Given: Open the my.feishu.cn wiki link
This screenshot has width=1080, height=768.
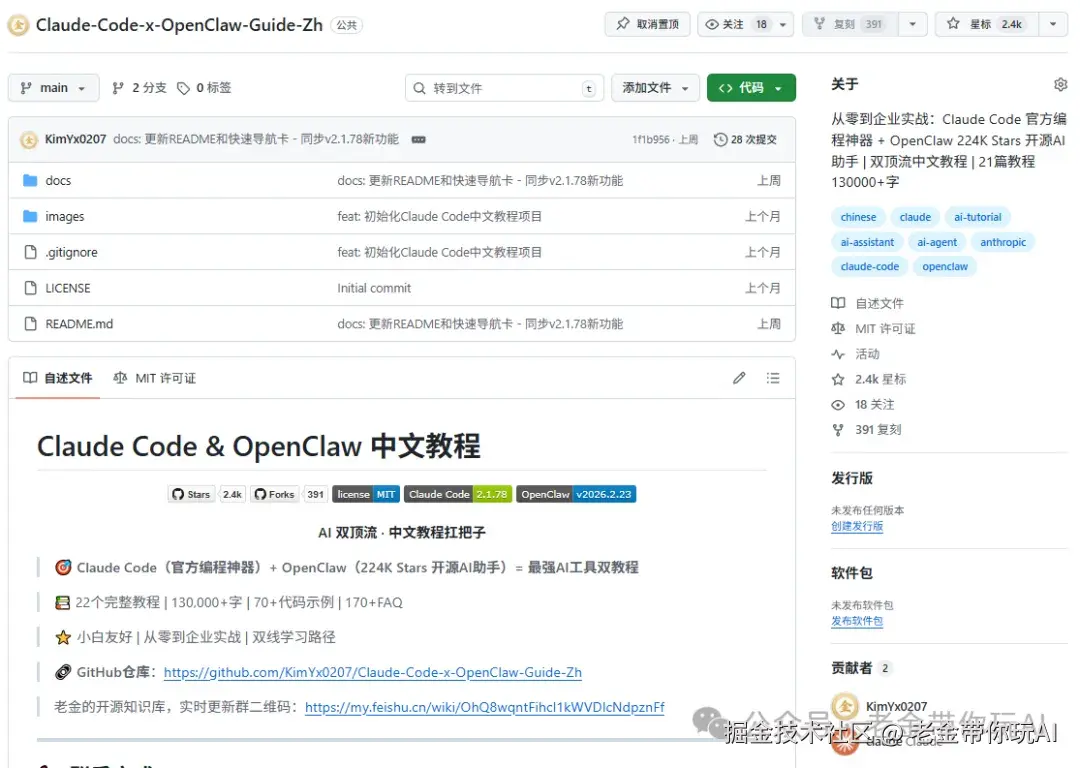Looking at the screenshot, I should click(485, 707).
